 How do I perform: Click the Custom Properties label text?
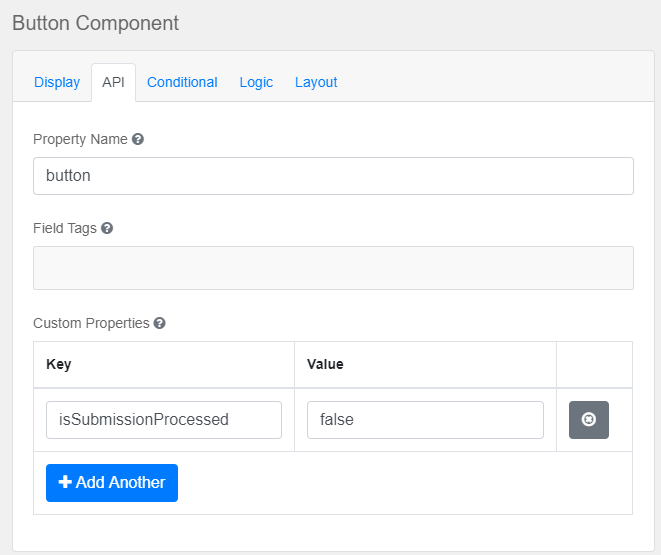91,324
